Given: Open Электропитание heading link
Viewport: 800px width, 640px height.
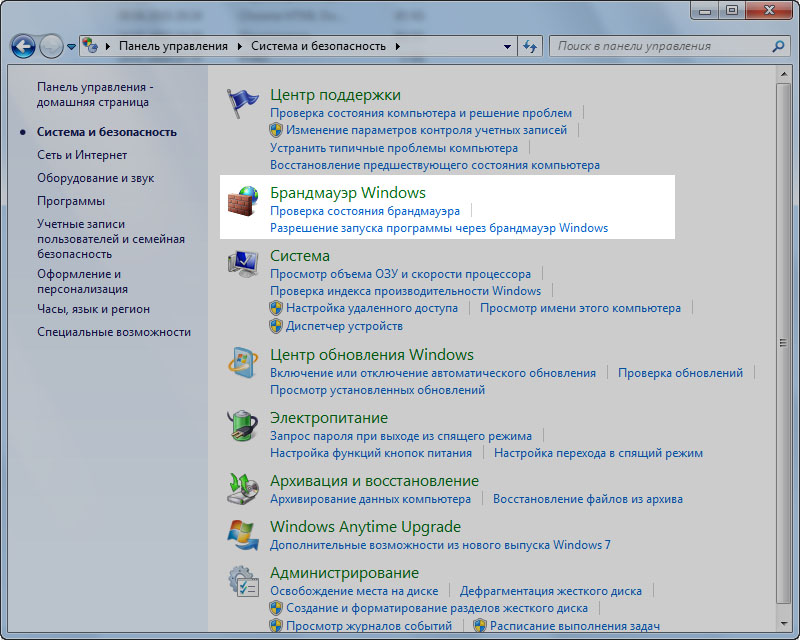Looking at the screenshot, I should 329,418.
